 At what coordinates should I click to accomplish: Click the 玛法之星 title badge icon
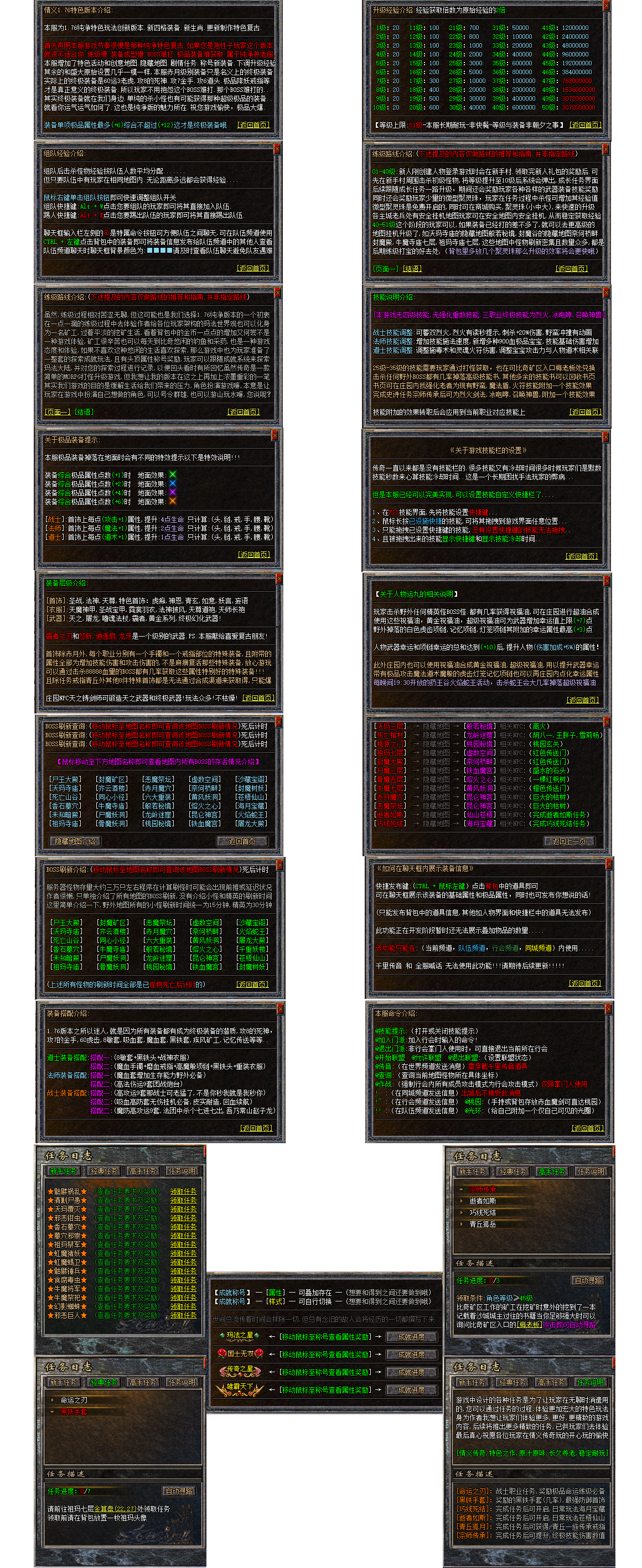point(240,1336)
